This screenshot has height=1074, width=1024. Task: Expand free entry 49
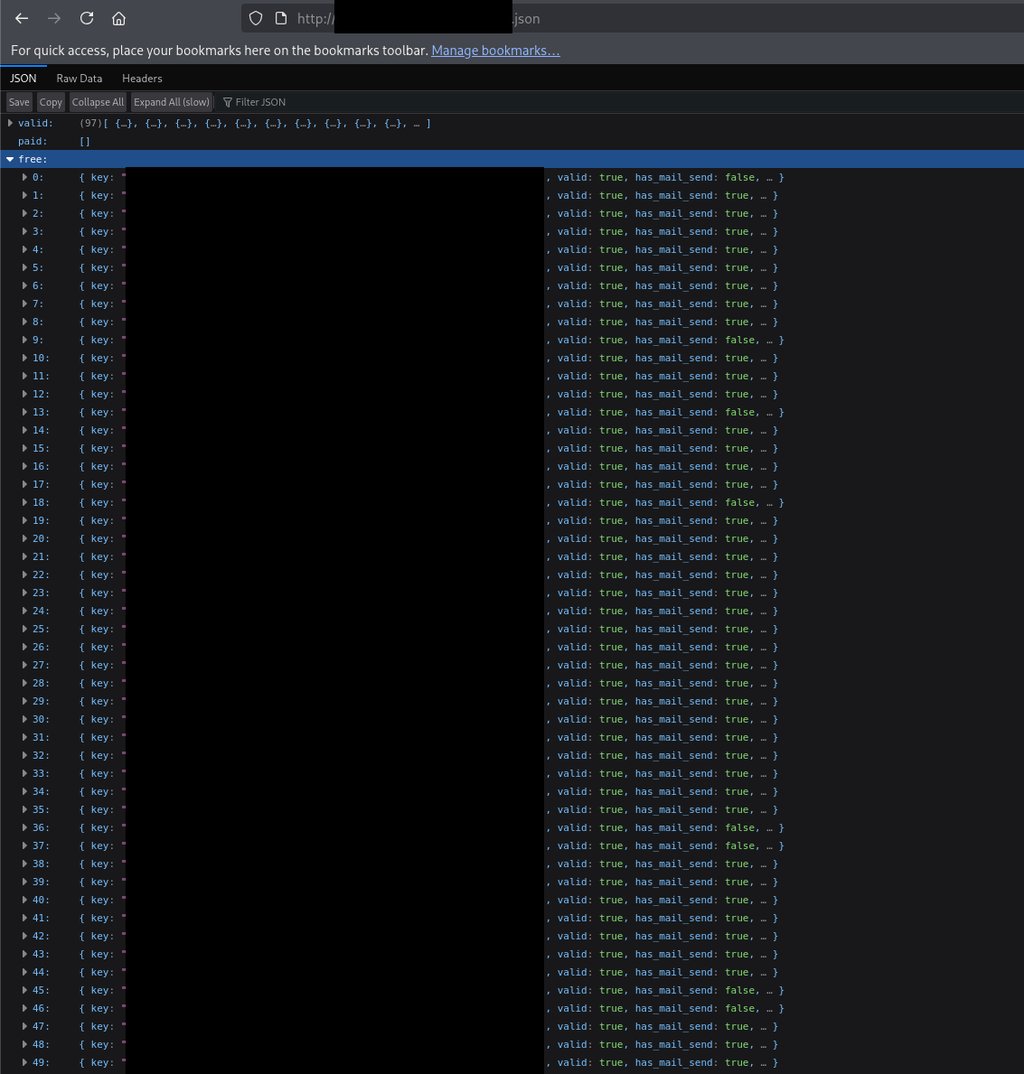(x=25, y=1062)
